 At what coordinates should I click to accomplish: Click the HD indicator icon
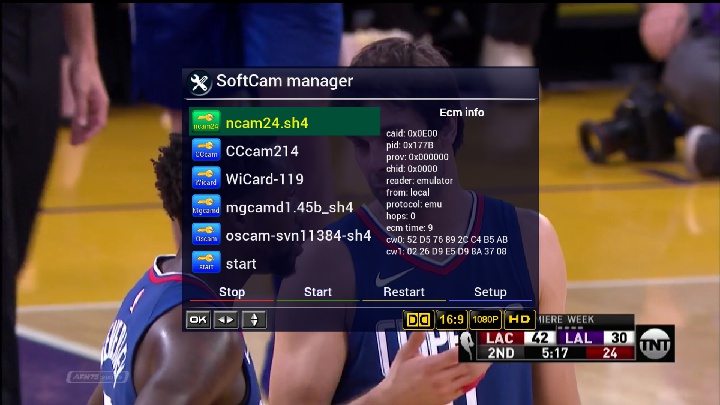[x=519, y=320]
